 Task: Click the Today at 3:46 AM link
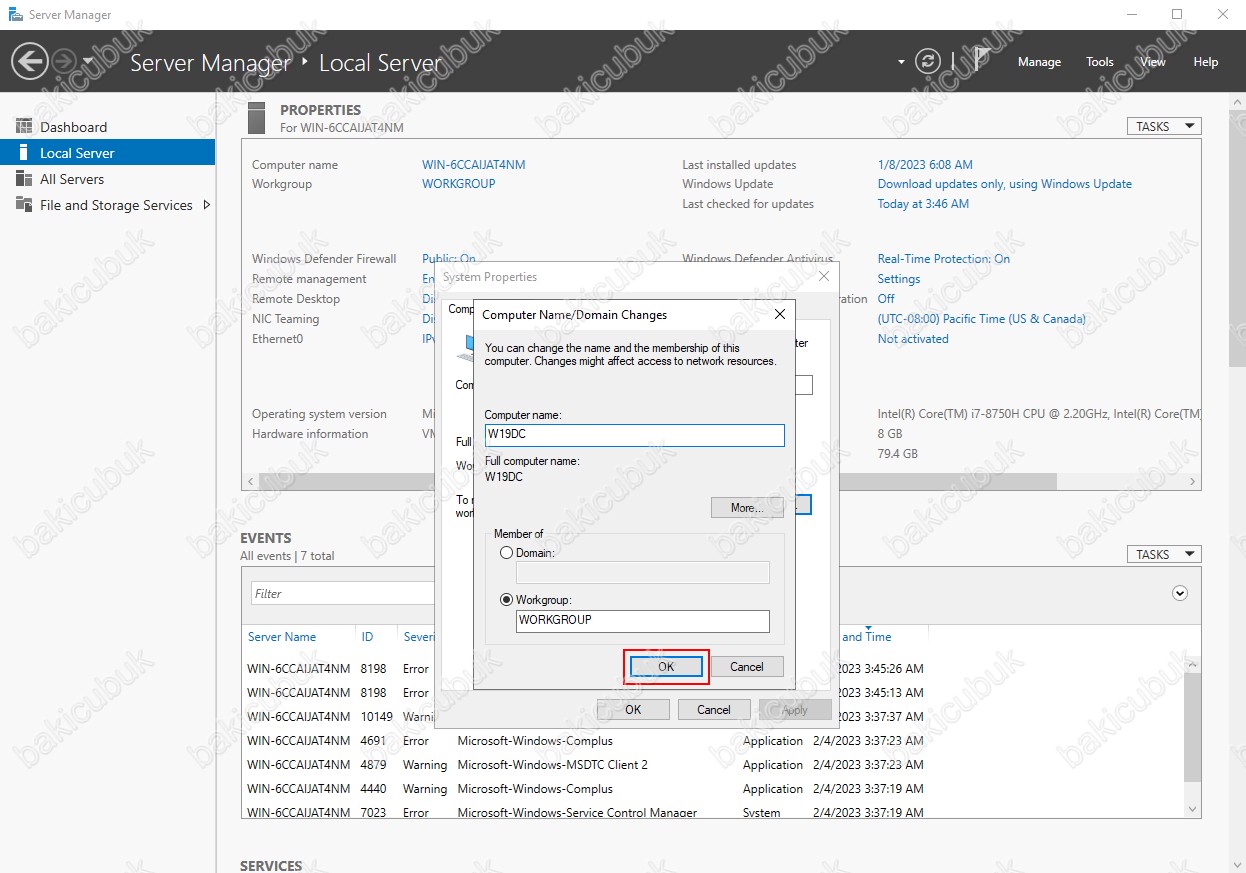click(x=923, y=204)
